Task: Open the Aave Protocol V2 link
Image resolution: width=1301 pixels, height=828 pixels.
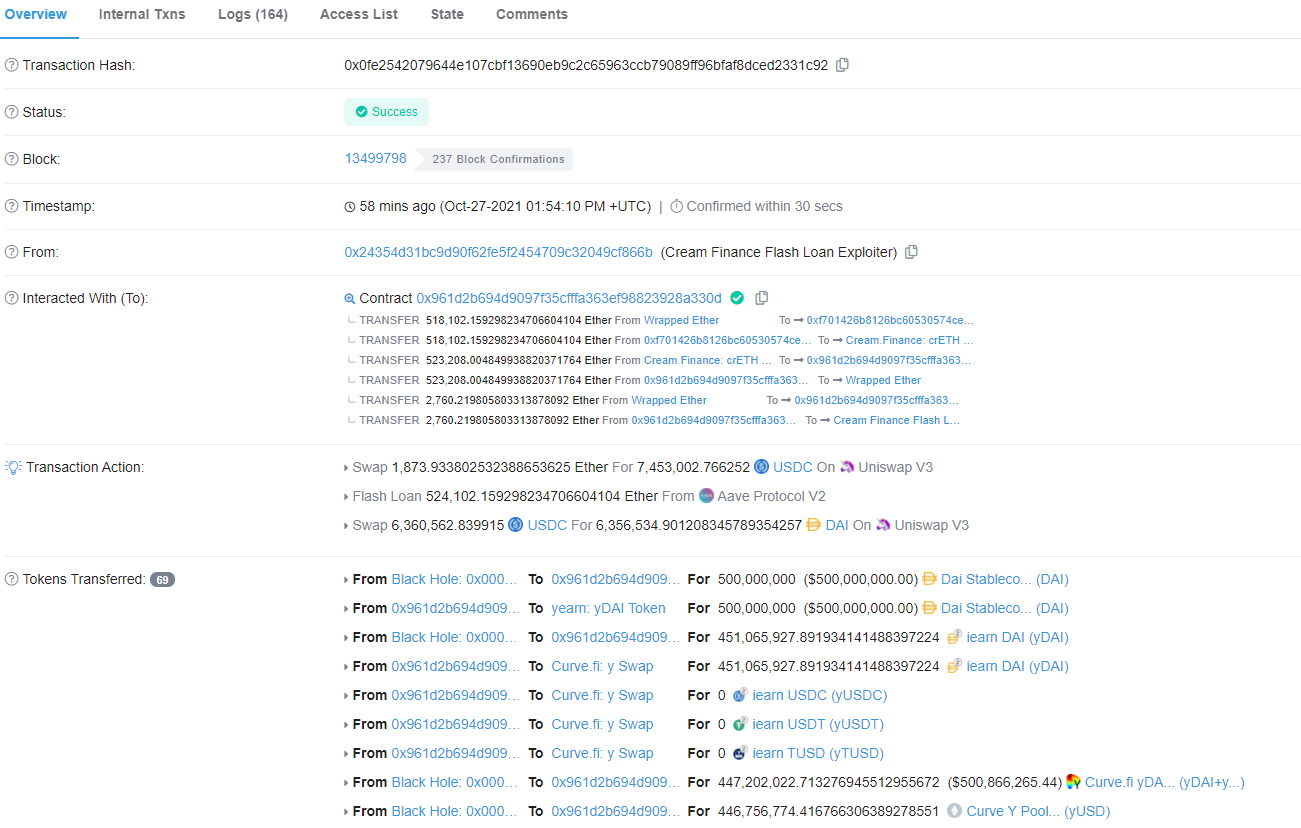Action: point(771,496)
